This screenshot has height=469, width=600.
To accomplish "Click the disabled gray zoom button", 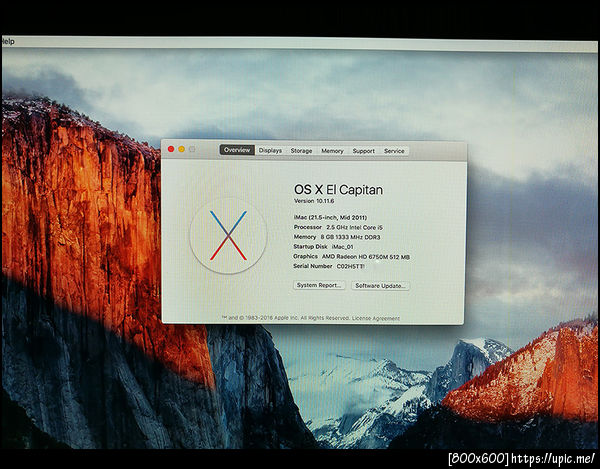I will [192, 149].
